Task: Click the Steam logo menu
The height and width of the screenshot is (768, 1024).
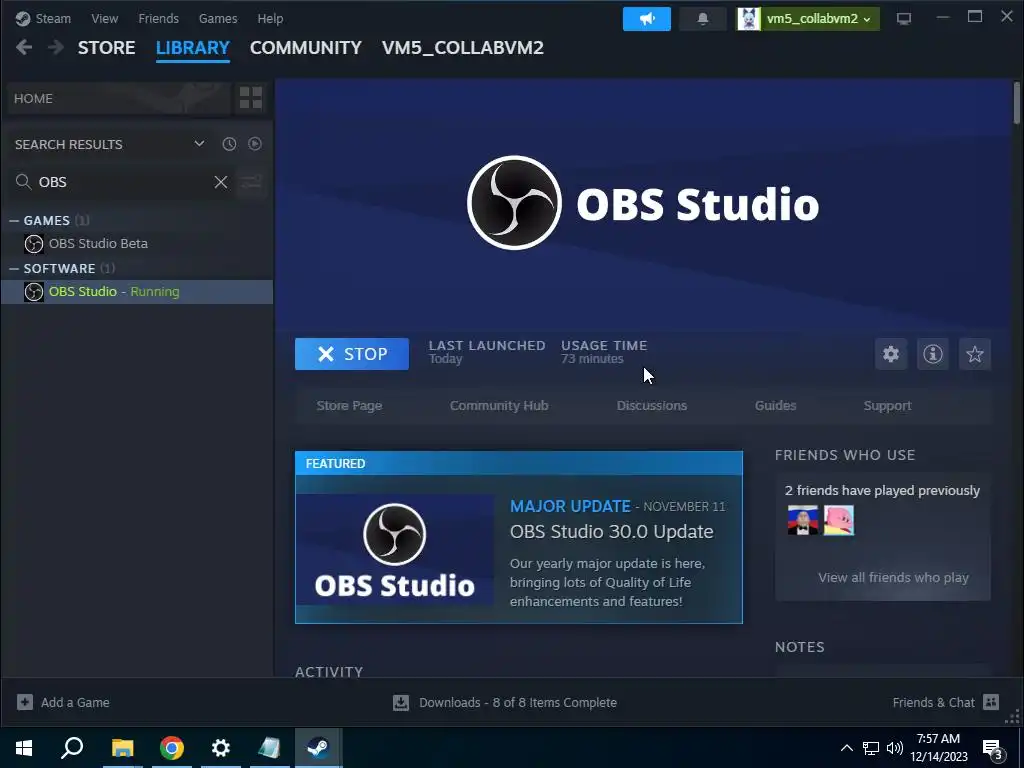Action: coord(23,18)
